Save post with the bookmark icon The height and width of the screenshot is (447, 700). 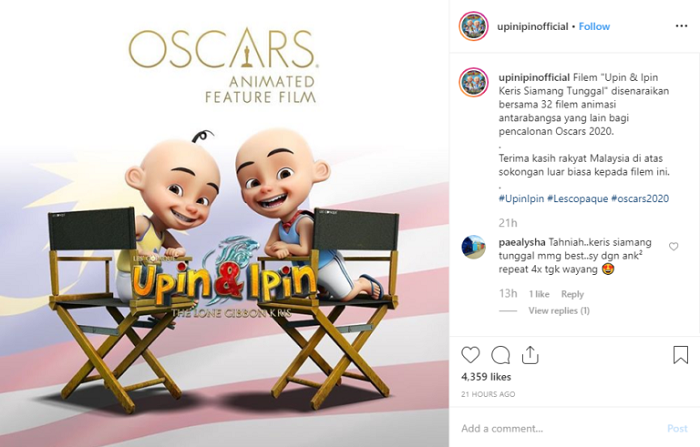pos(680,355)
